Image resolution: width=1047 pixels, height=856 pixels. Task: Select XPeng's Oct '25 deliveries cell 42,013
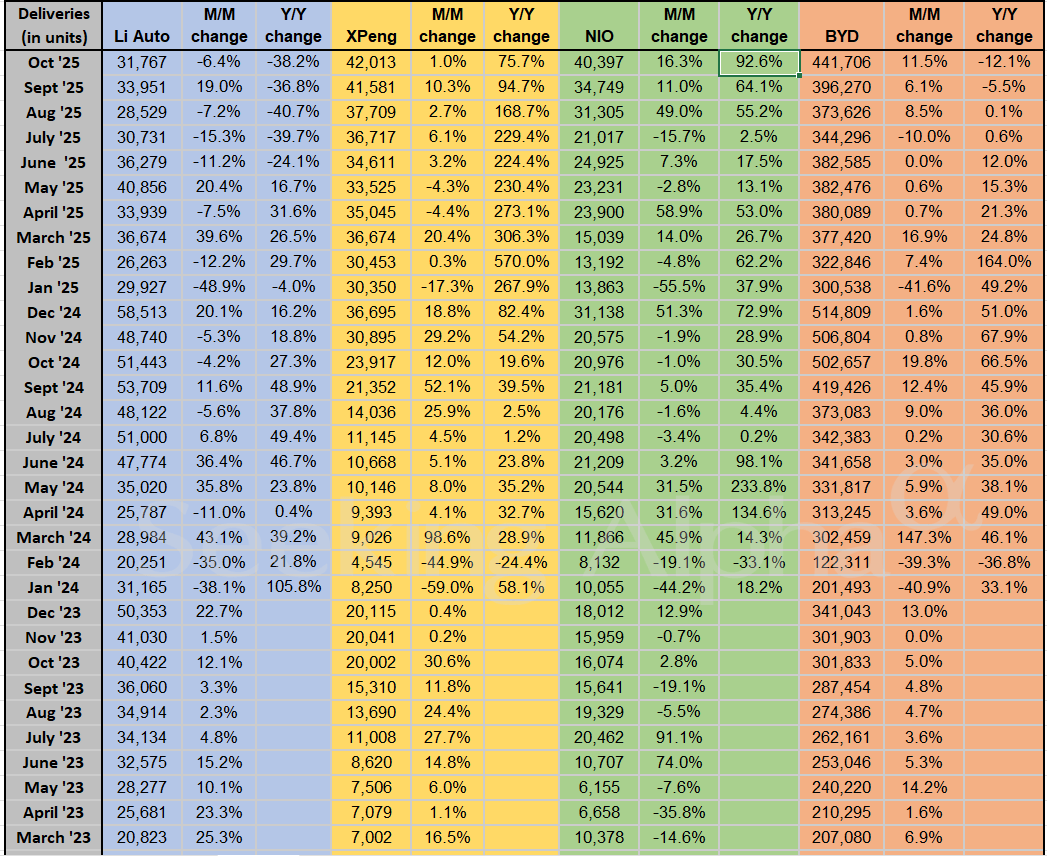click(371, 62)
